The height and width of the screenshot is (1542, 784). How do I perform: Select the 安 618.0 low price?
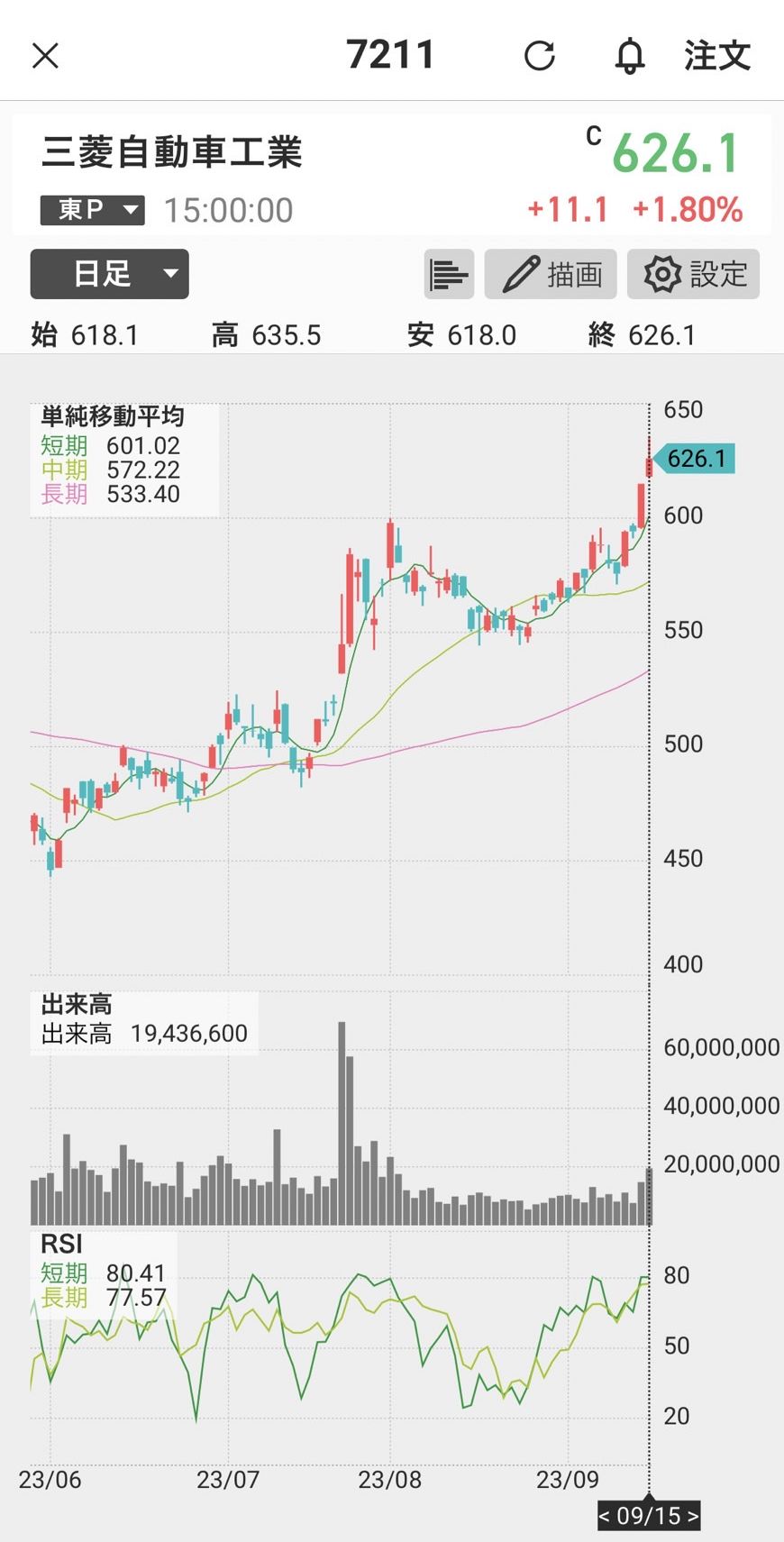(461, 335)
